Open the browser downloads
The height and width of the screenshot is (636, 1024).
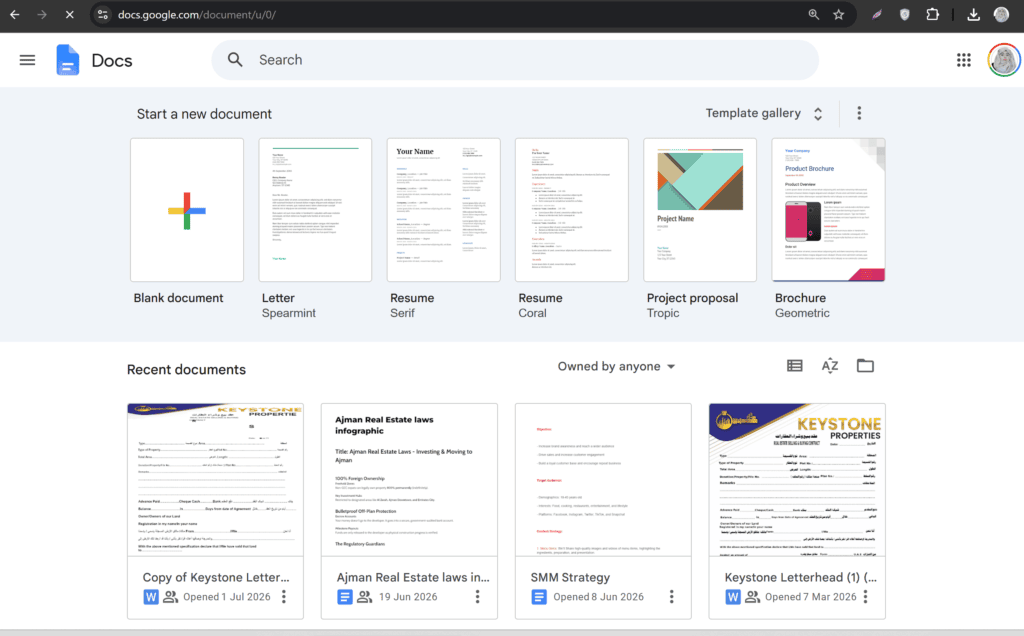pyautogui.click(x=973, y=14)
